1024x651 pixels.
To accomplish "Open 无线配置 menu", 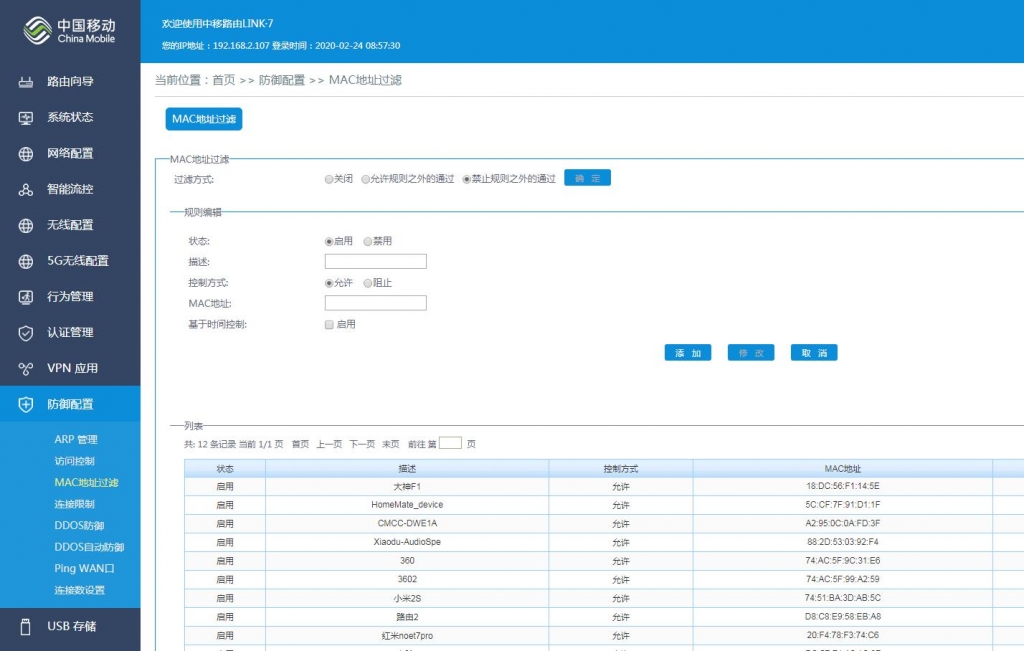I will pyautogui.click(x=70, y=225).
